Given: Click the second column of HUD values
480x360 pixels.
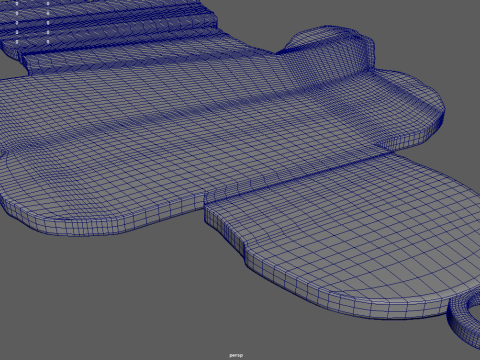Looking at the screenshot, I should click(48, 23).
